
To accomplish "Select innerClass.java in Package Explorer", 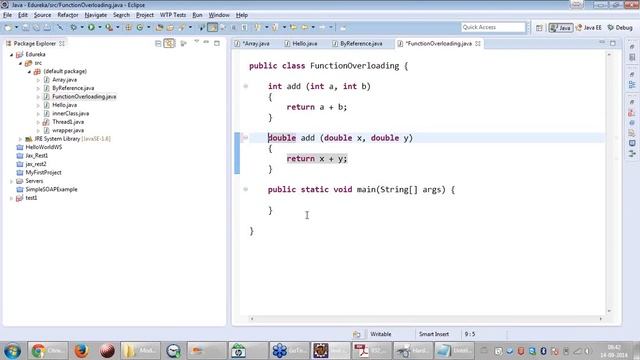I will pos(70,113).
